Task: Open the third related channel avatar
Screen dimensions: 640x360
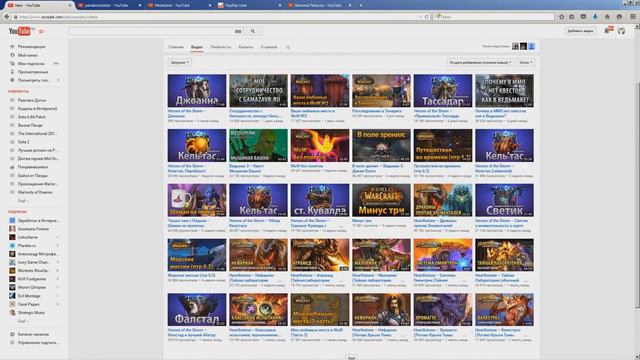Action: pyautogui.click(x=531, y=47)
